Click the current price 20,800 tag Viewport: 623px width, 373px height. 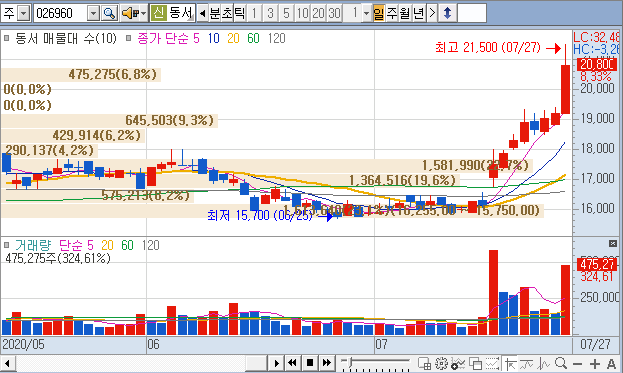pyautogui.click(x=598, y=64)
